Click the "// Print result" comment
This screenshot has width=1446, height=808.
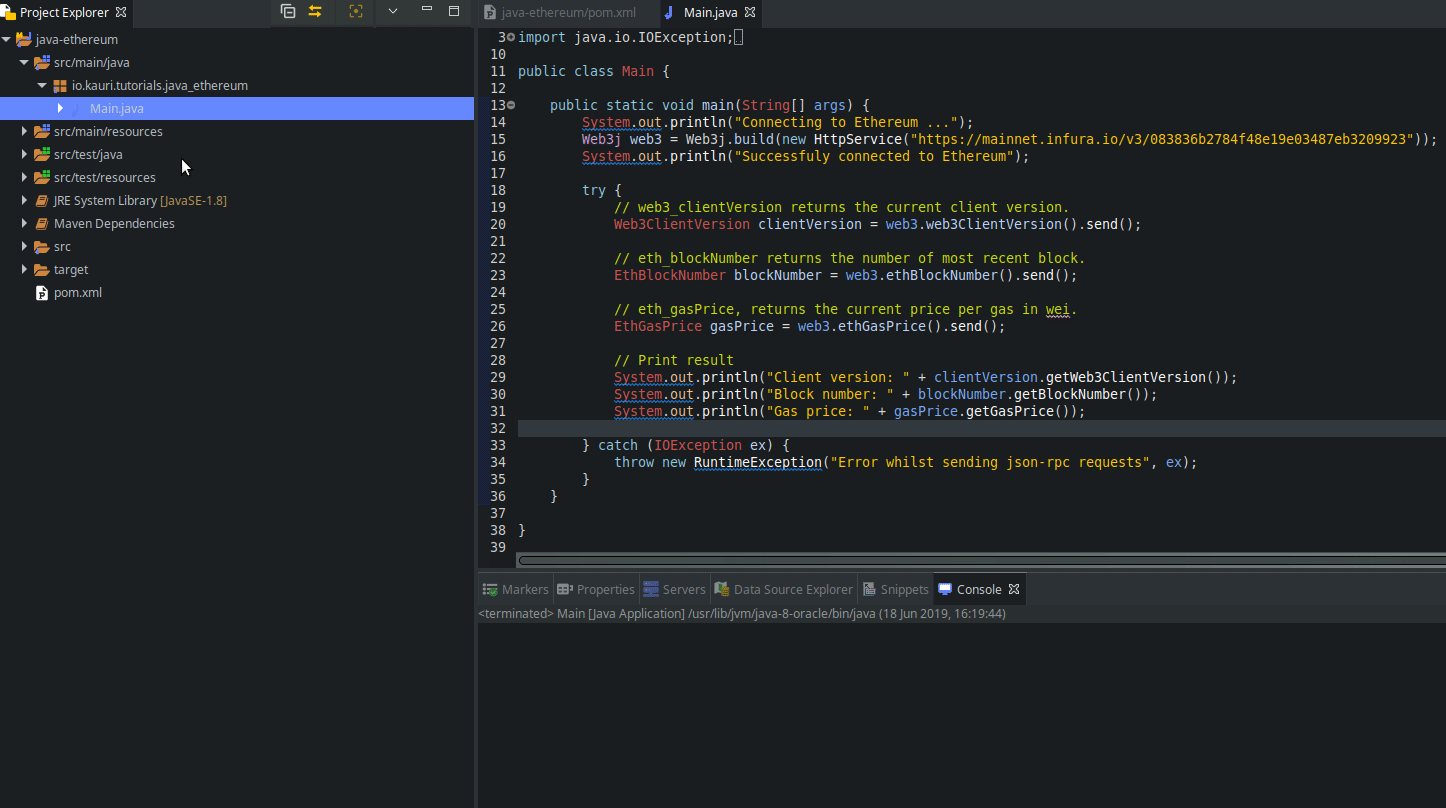click(674, 360)
